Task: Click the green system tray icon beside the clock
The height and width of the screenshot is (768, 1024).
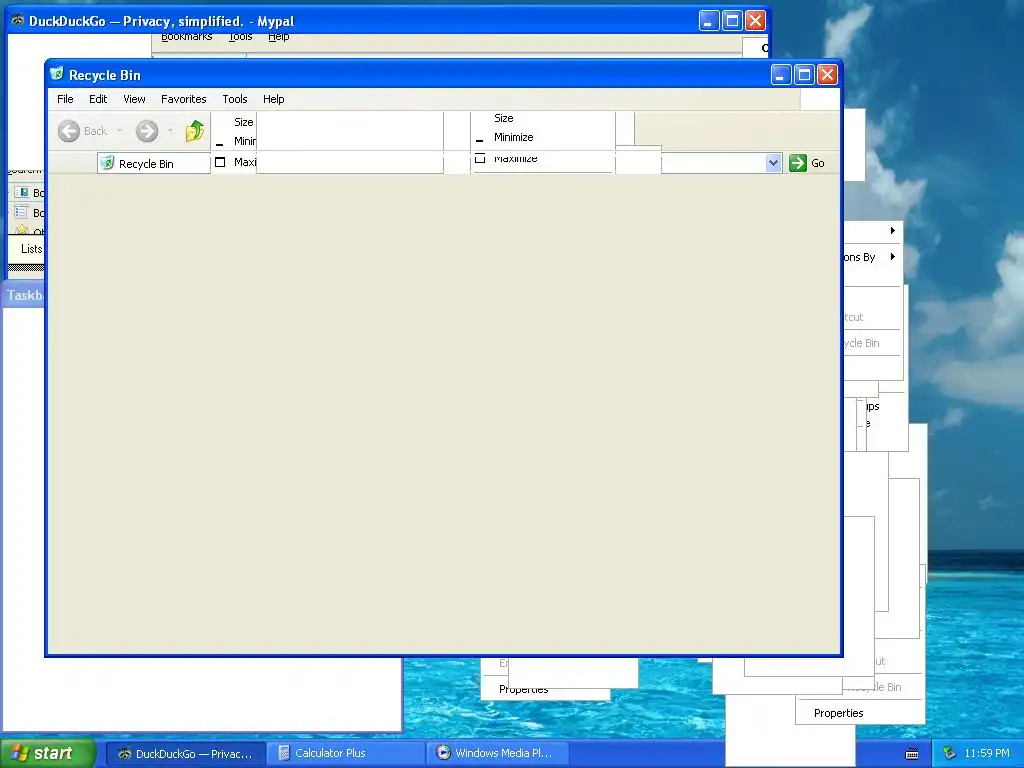Action: [x=949, y=754]
